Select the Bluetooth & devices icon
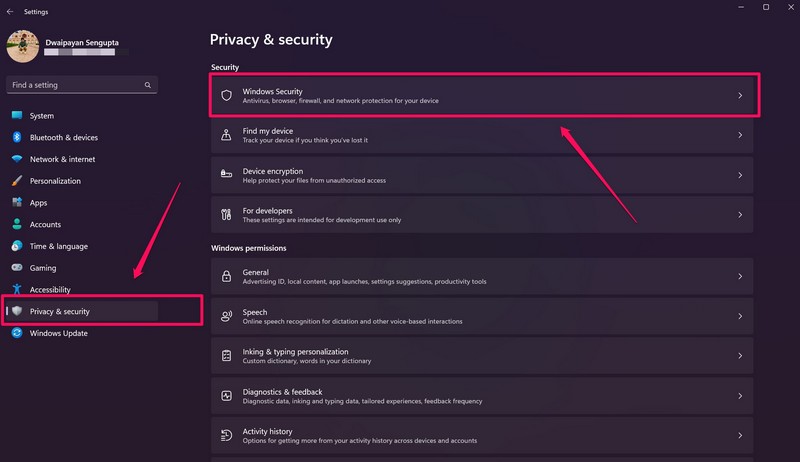Screen dimensions: 800x462 point(17,138)
